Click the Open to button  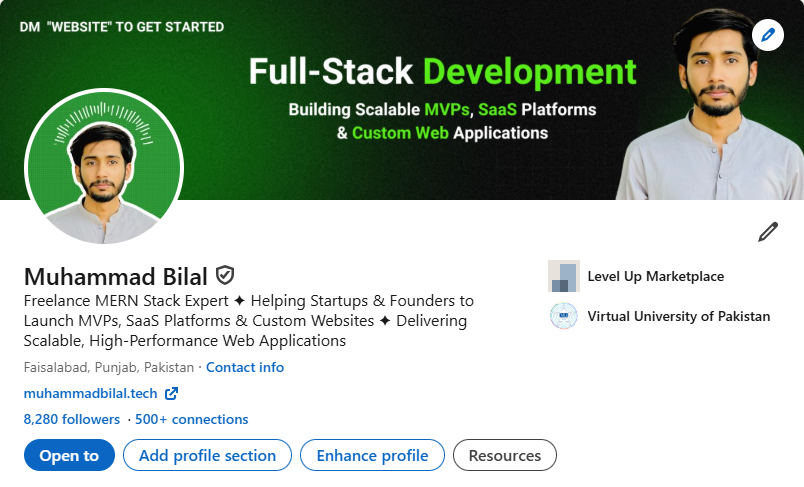click(x=69, y=455)
